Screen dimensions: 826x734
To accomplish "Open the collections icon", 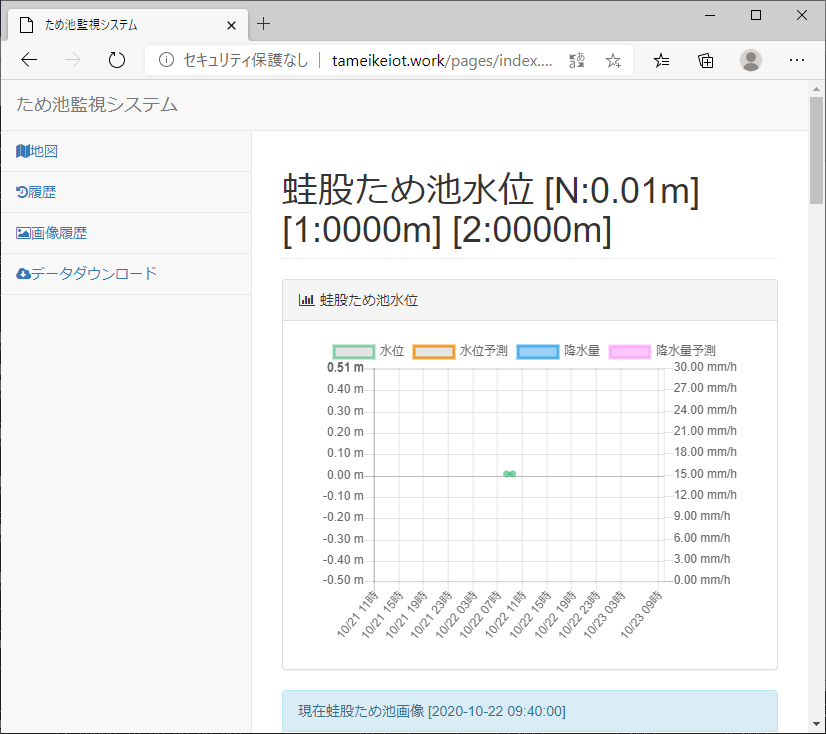I will click(x=706, y=61).
